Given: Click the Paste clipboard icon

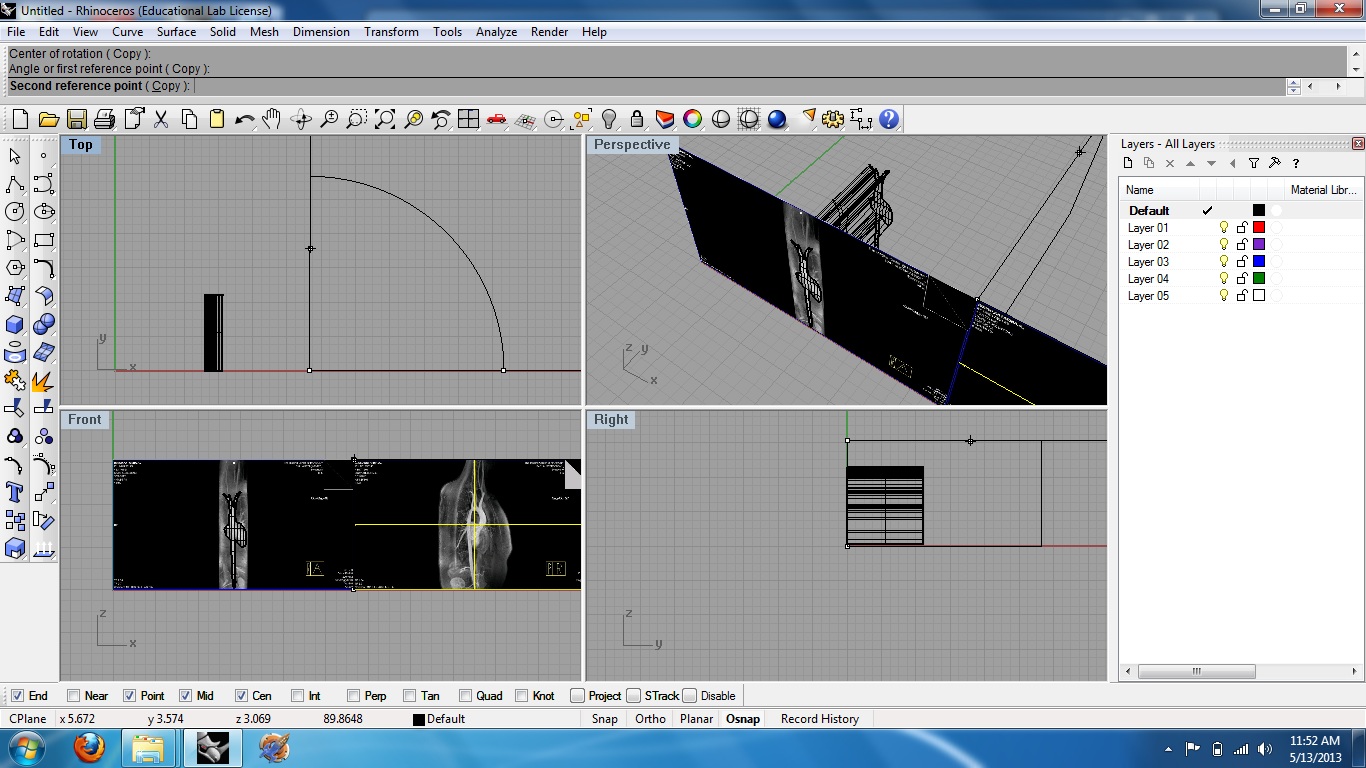Looking at the screenshot, I should pyautogui.click(x=216, y=120).
